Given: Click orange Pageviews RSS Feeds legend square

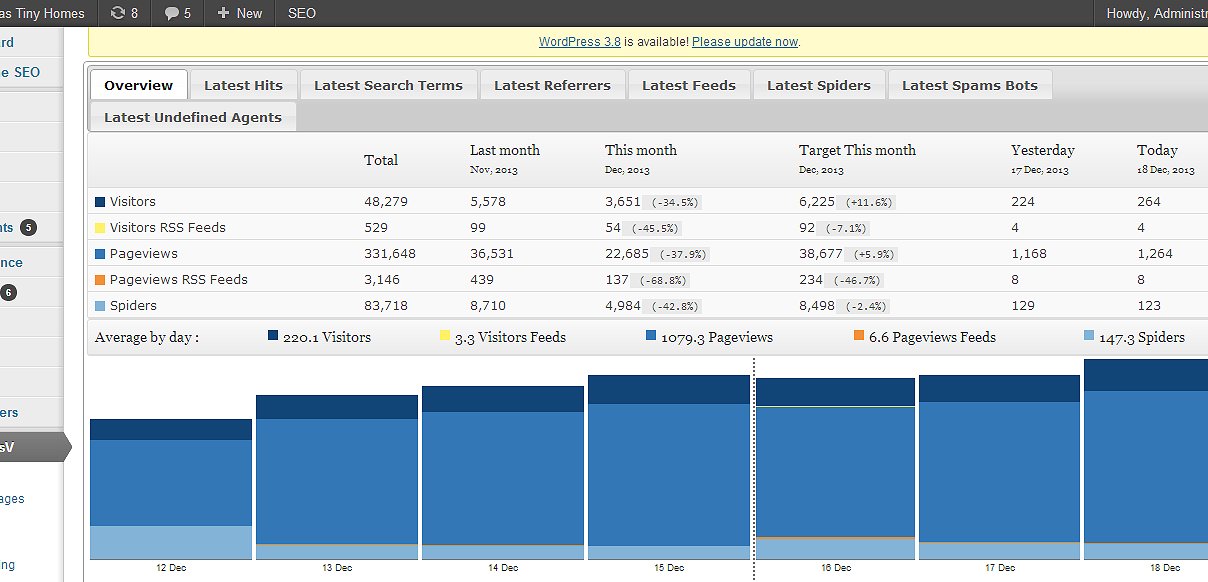Looking at the screenshot, I should point(100,280).
